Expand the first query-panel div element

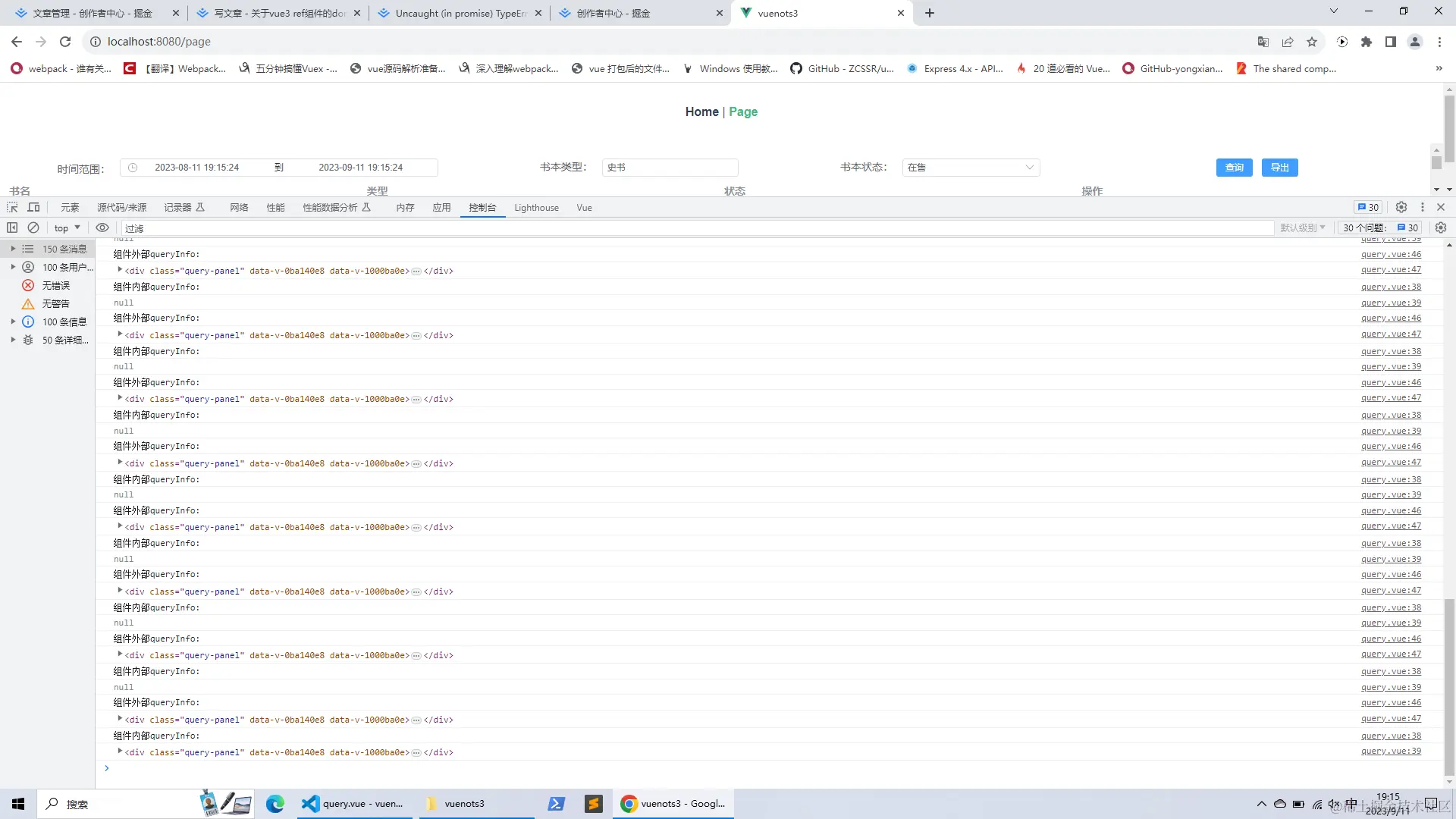click(120, 270)
